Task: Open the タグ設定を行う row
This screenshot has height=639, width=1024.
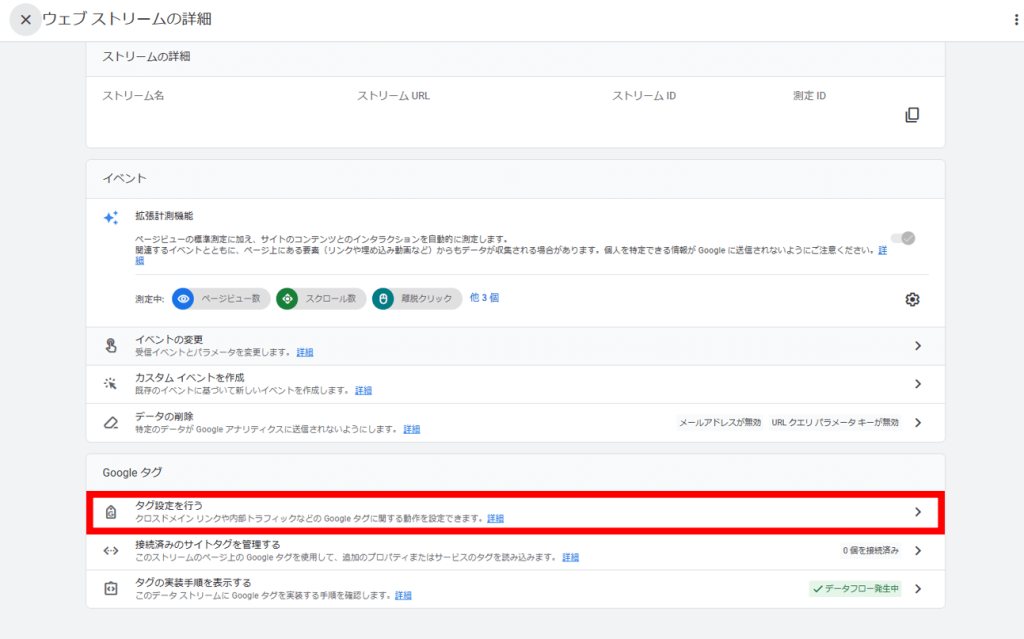Action: (x=515, y=512)
